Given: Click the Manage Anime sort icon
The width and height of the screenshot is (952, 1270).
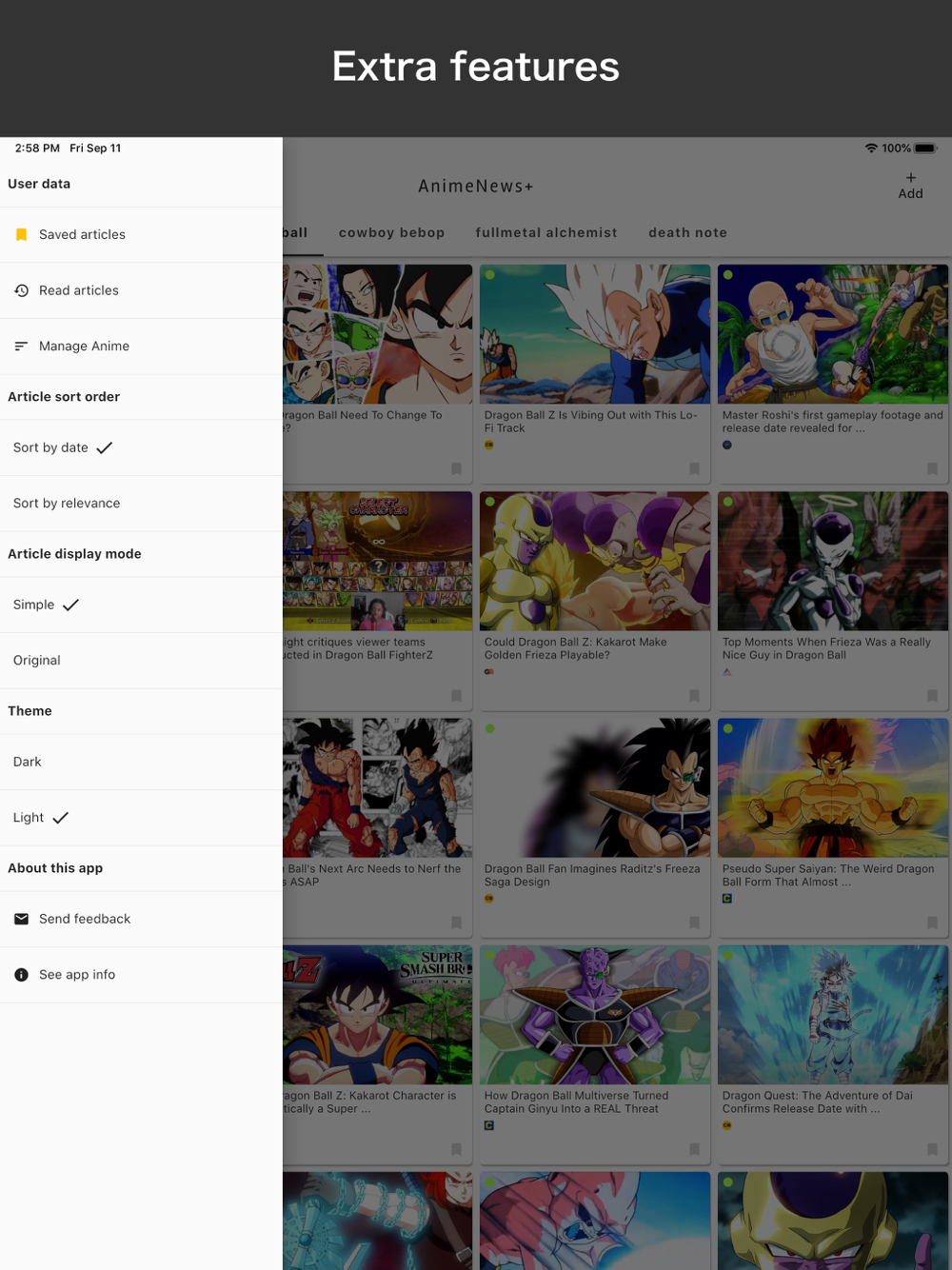Looking at the screenshot, I should 21,346.
